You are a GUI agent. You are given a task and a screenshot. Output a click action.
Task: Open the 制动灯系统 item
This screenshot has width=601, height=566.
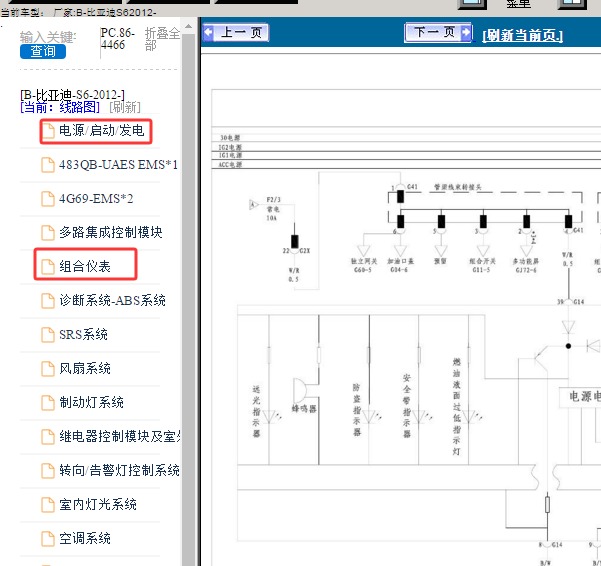(91, 402)
